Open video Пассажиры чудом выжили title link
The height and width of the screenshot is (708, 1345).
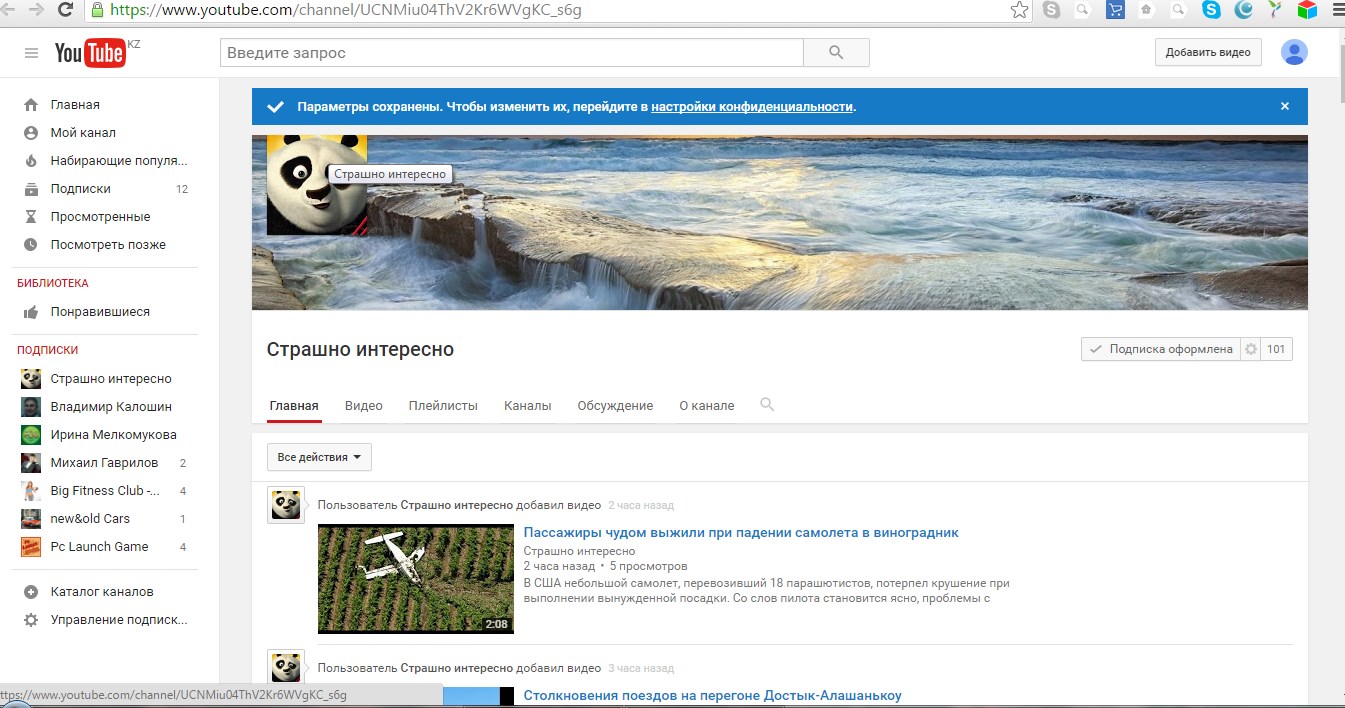click(x=741, y=533)
